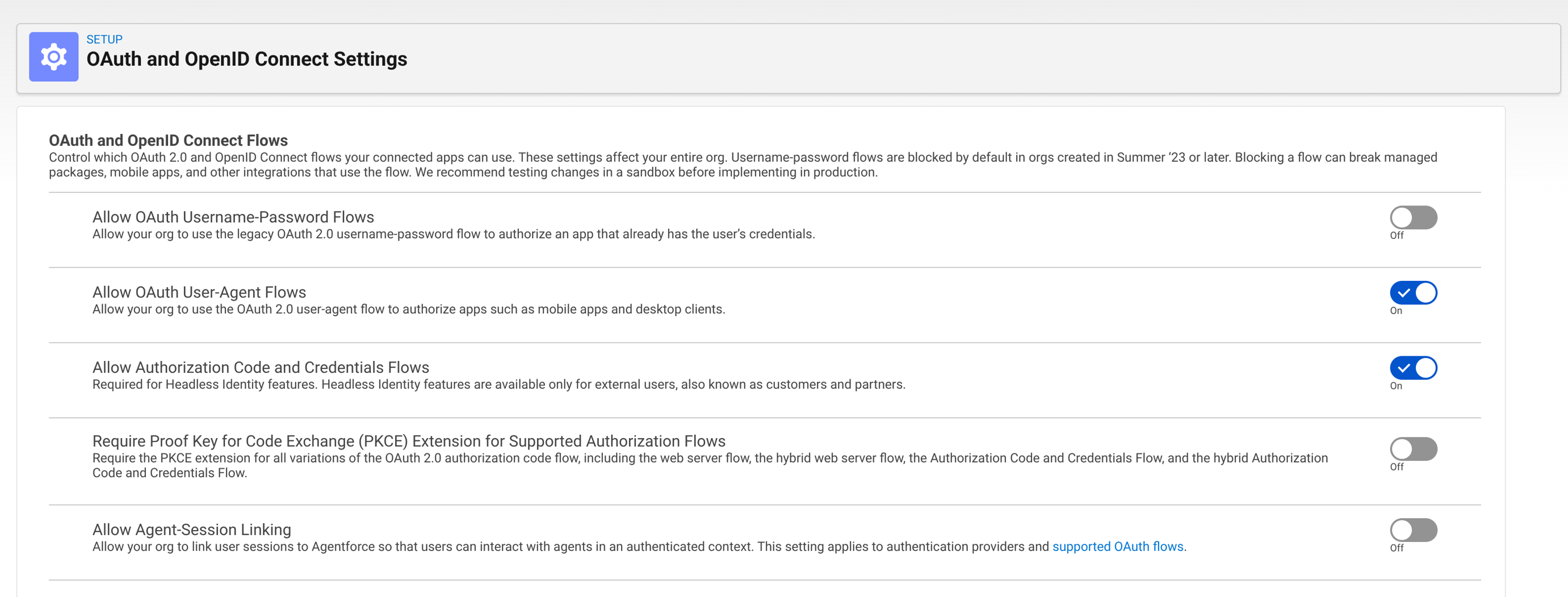Click the legacy username-password flow description text
1568x597 pixels.
coord(454,234)
